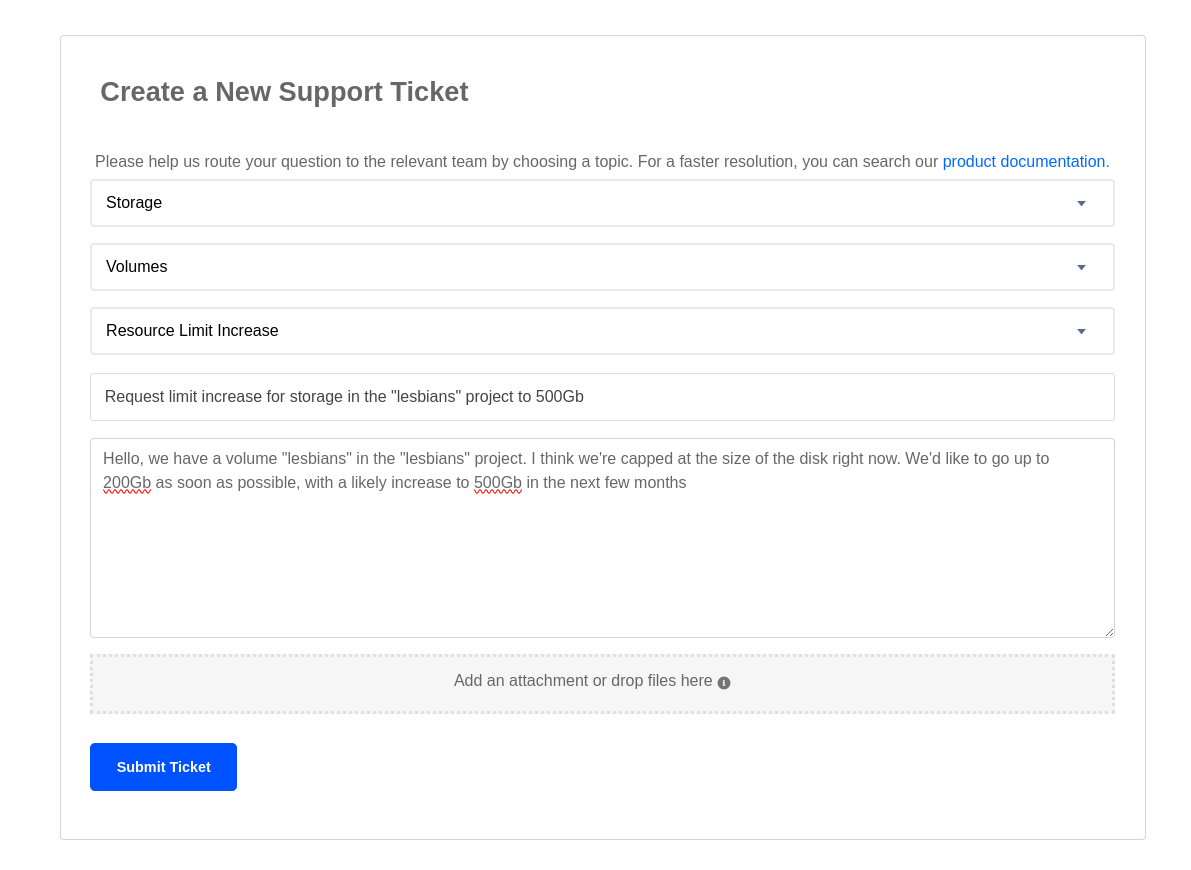Grab the description textarea resize handle
This screenshot has height=870, width=1191.
[1109, 632]
